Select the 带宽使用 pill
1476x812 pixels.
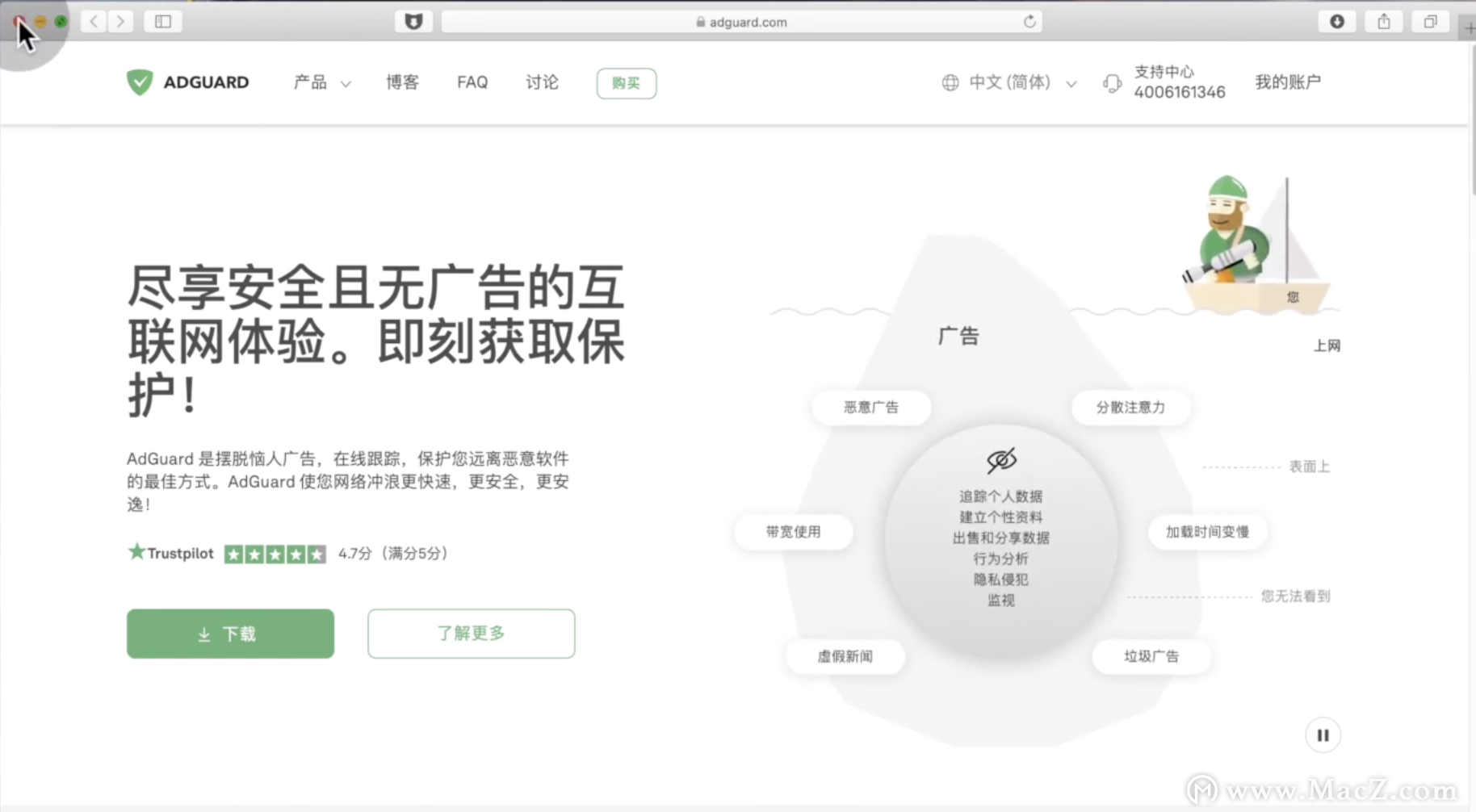point(793,532)
